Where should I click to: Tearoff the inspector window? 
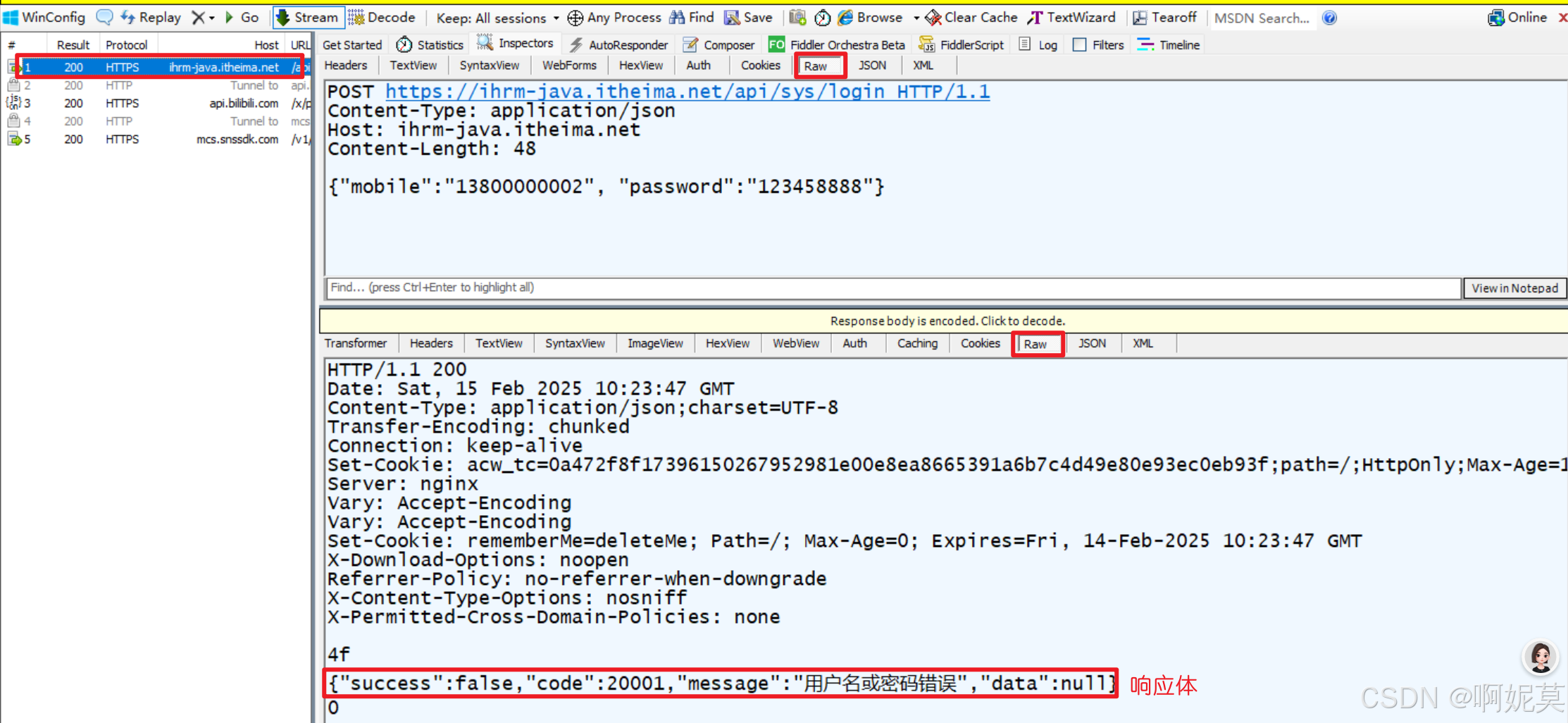pos(1164,18)
